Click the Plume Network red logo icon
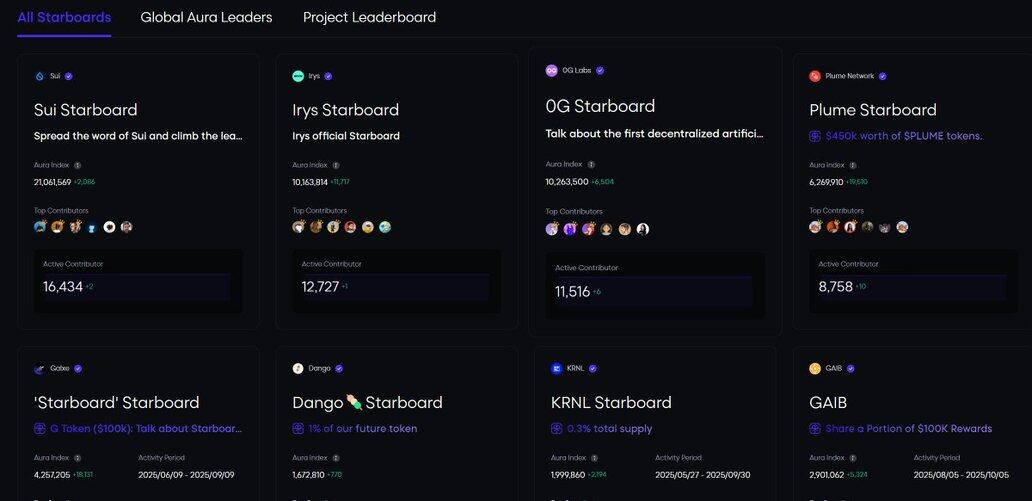 [x=815, y=76]
